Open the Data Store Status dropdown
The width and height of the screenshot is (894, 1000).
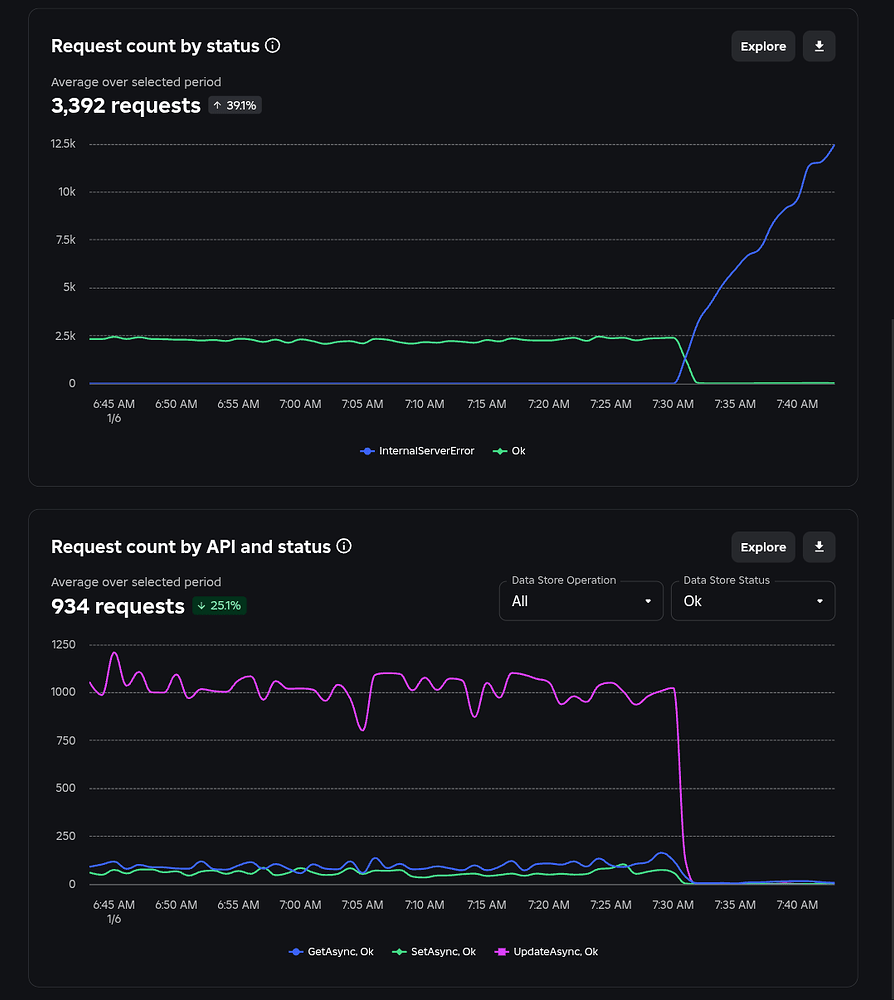coord(753,601)
